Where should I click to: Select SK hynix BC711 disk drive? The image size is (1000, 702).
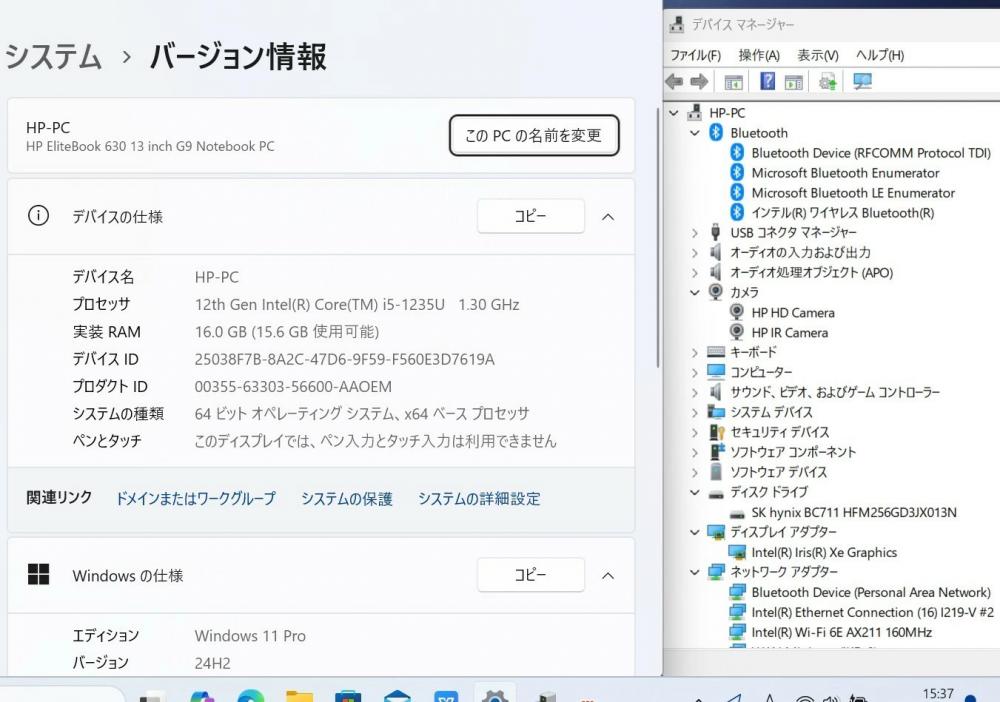point(854,512)
